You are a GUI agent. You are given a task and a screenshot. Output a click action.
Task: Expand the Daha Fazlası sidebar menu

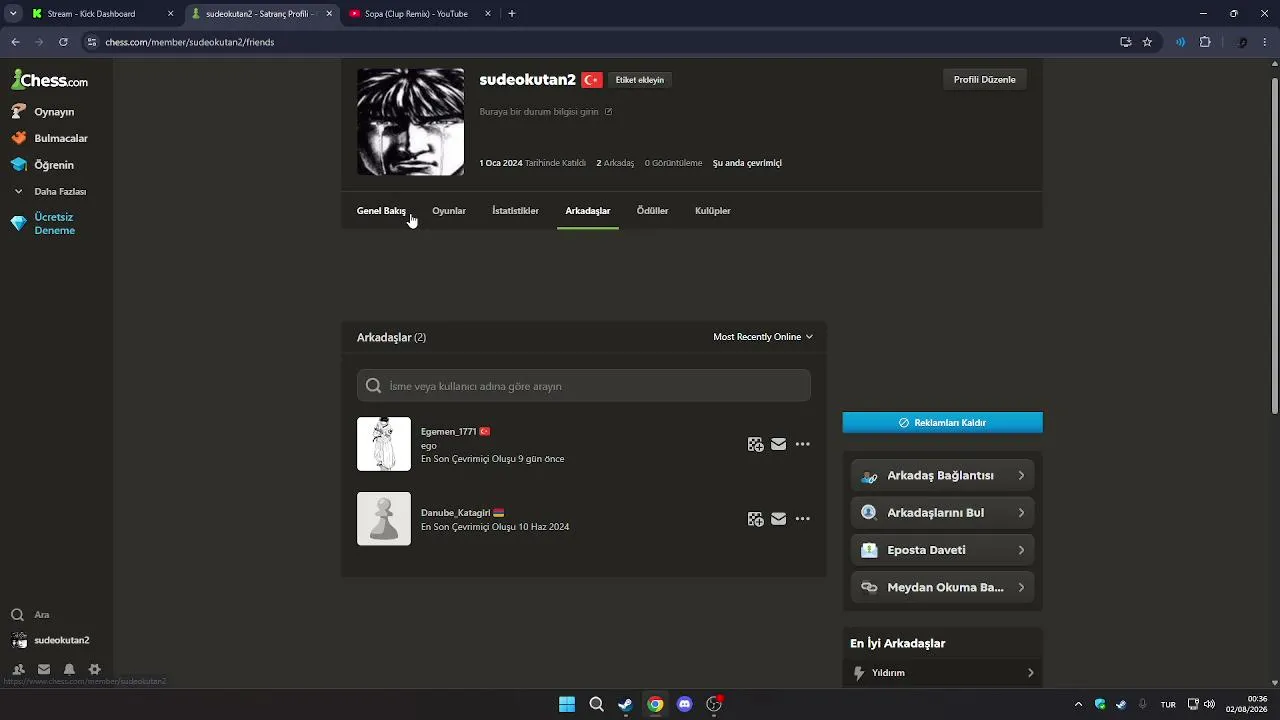click(x=60, y=191)
